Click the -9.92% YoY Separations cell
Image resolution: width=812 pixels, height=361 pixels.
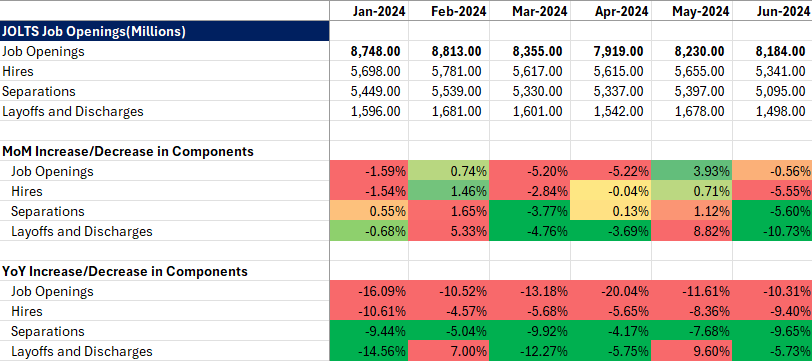[x=530, y=331]
